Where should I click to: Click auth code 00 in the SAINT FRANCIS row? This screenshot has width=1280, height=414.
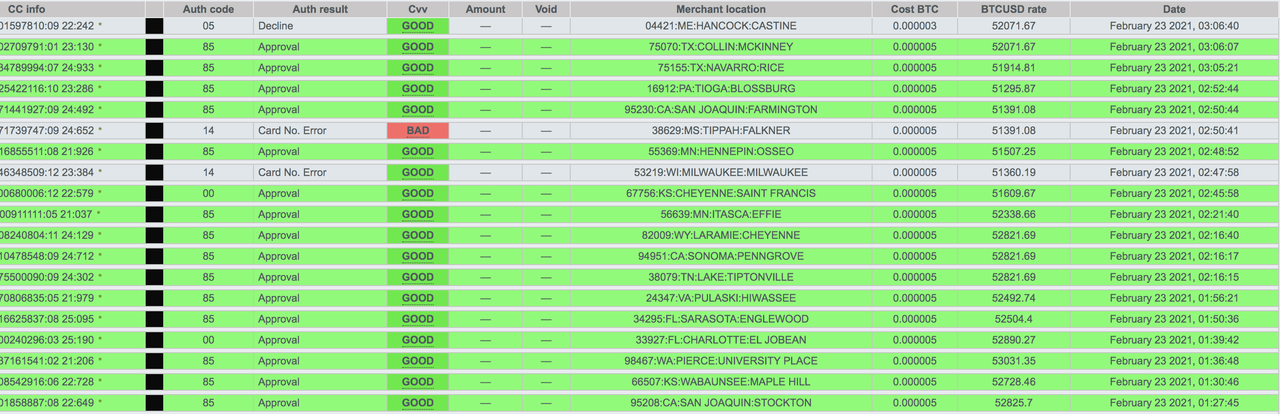208,194
